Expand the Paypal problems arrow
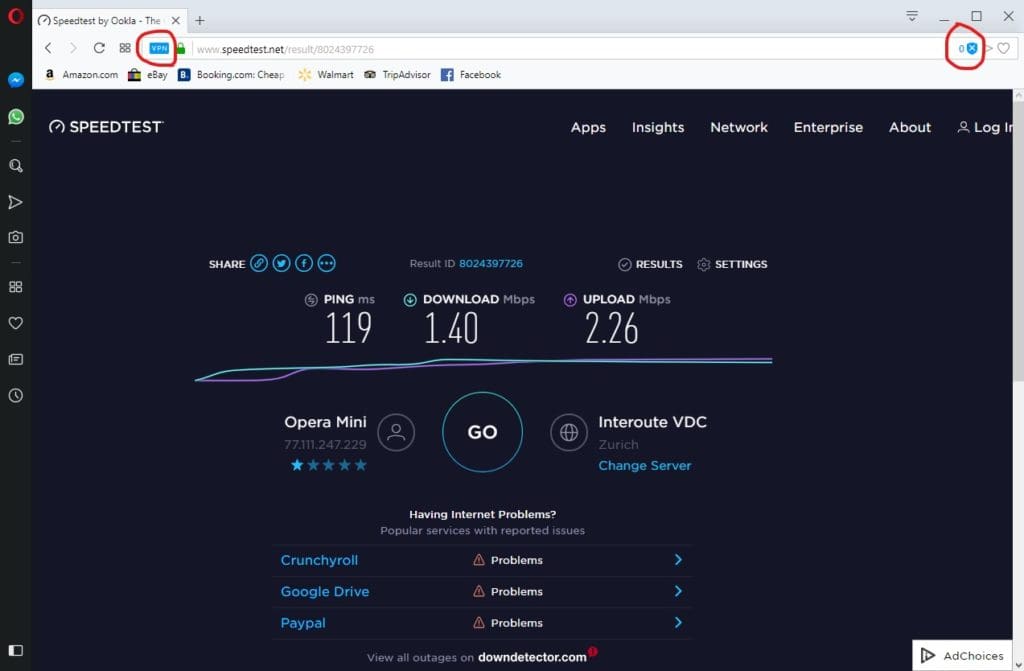This screenshot has height=671, width=1024. [x=678, y=622]
